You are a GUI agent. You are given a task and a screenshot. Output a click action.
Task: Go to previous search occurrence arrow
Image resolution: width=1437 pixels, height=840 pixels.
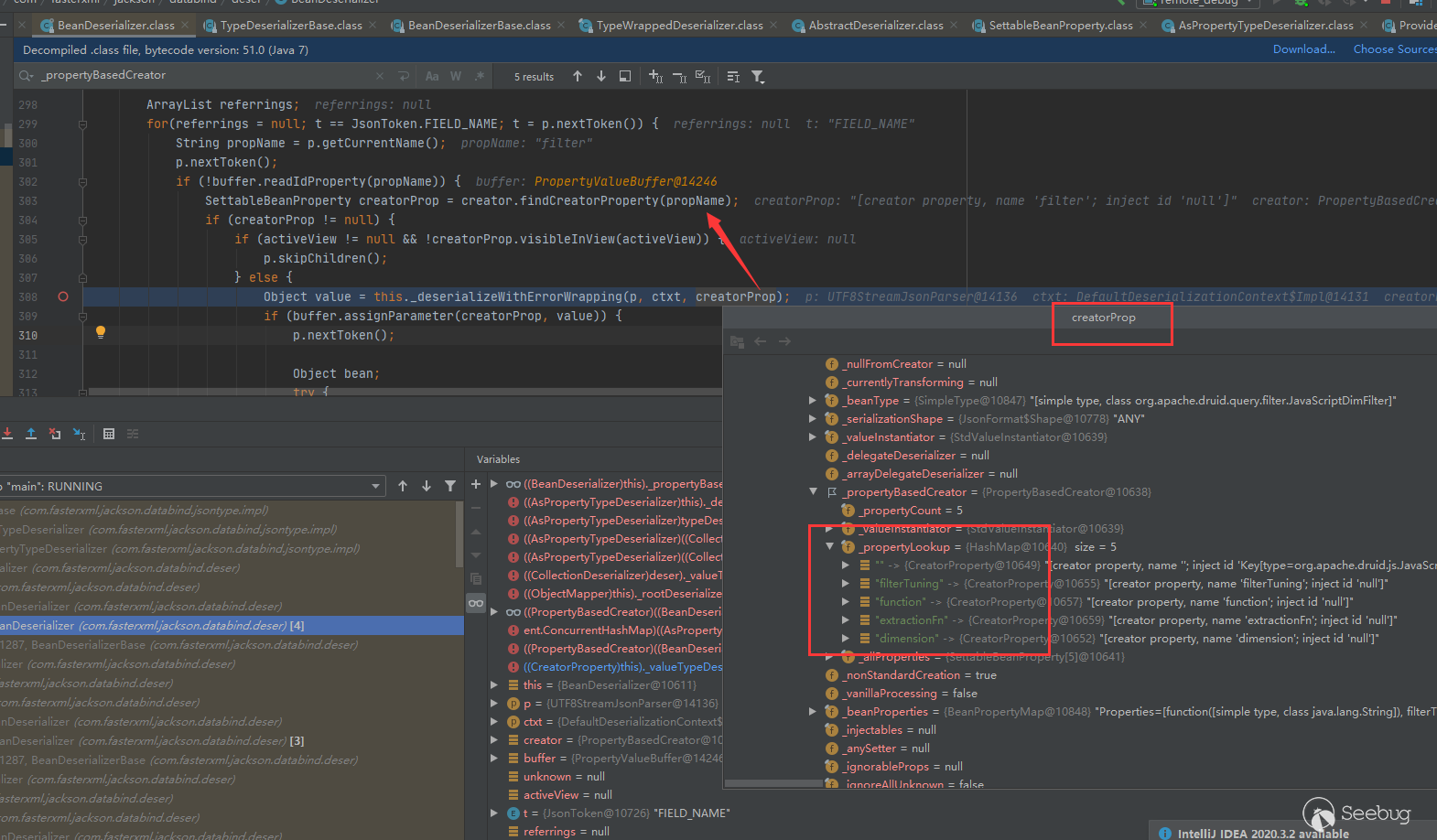pyautogui.click(x=578, y=77)
